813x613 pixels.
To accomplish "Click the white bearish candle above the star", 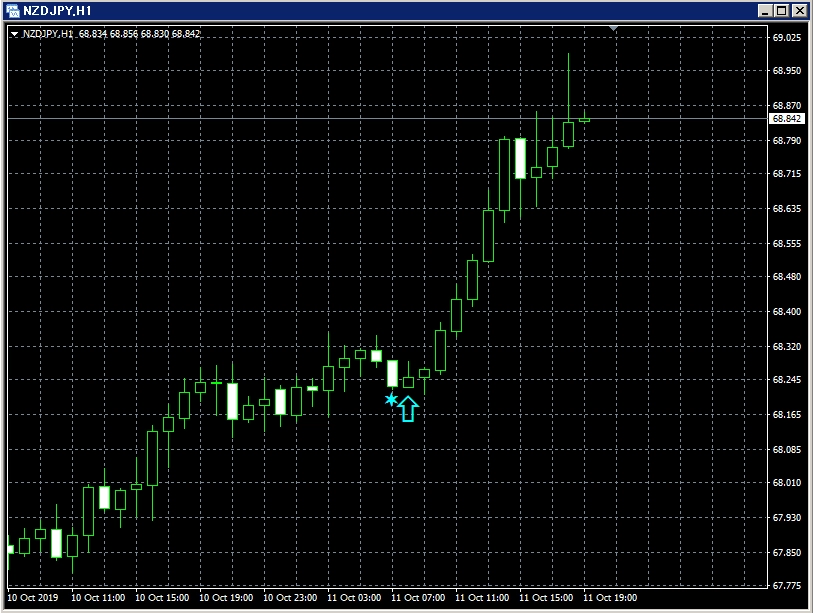I will [x=393, y=373].
